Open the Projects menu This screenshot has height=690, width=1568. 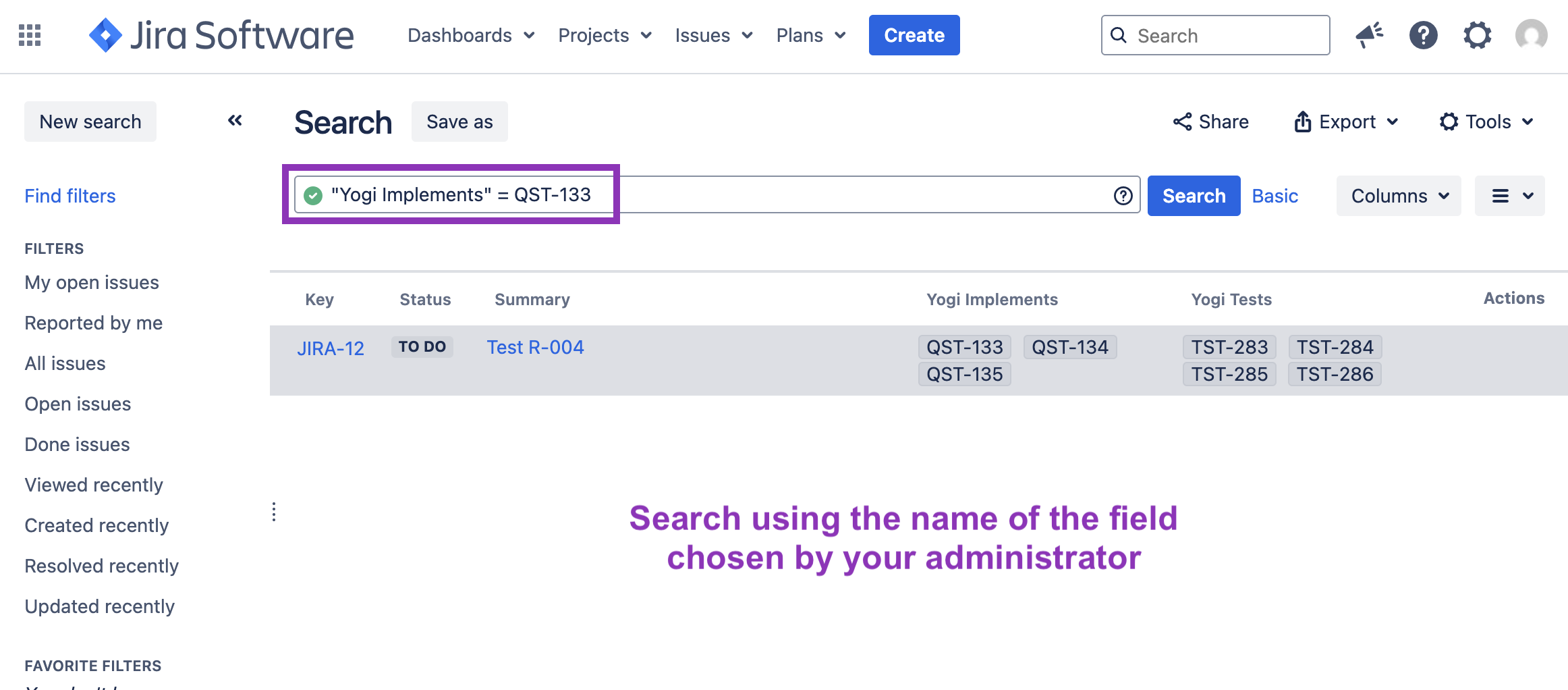(x=605, y=35)
